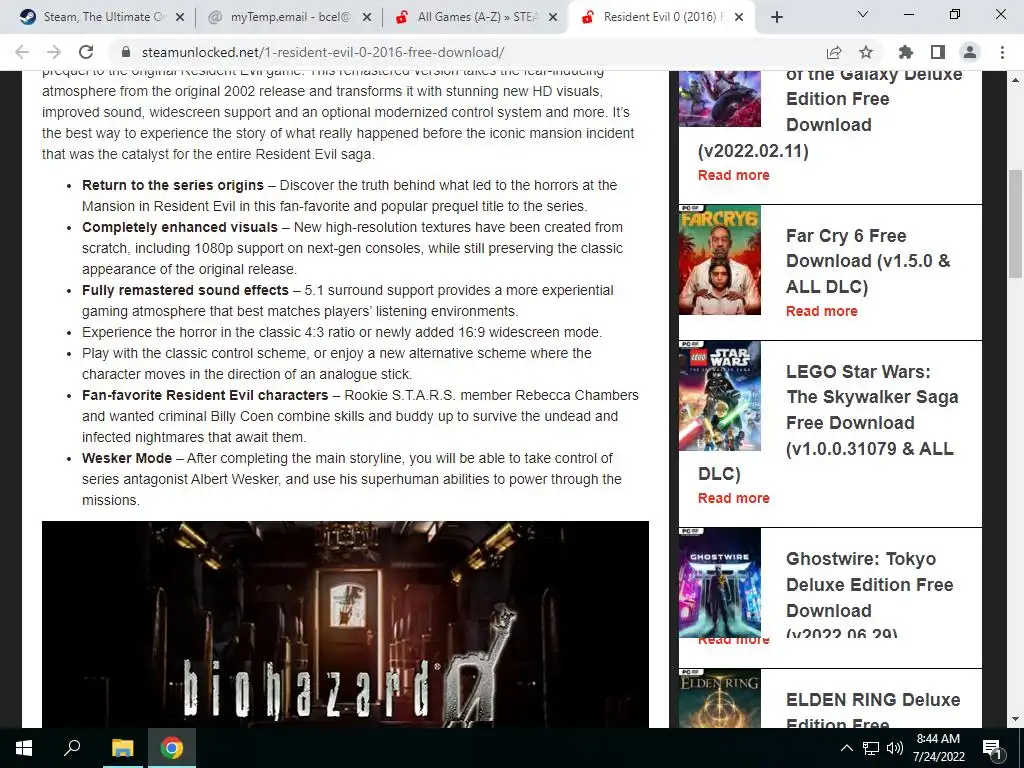Open LEGO Star Wars Skywalker Saga title
This screenshot has height=768, width=1024.
pyautogui.click(x=828, y=423)
